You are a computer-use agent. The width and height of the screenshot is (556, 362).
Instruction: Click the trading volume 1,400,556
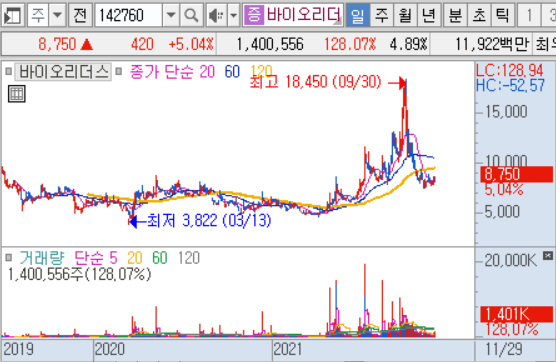click(x=270, y=45)
